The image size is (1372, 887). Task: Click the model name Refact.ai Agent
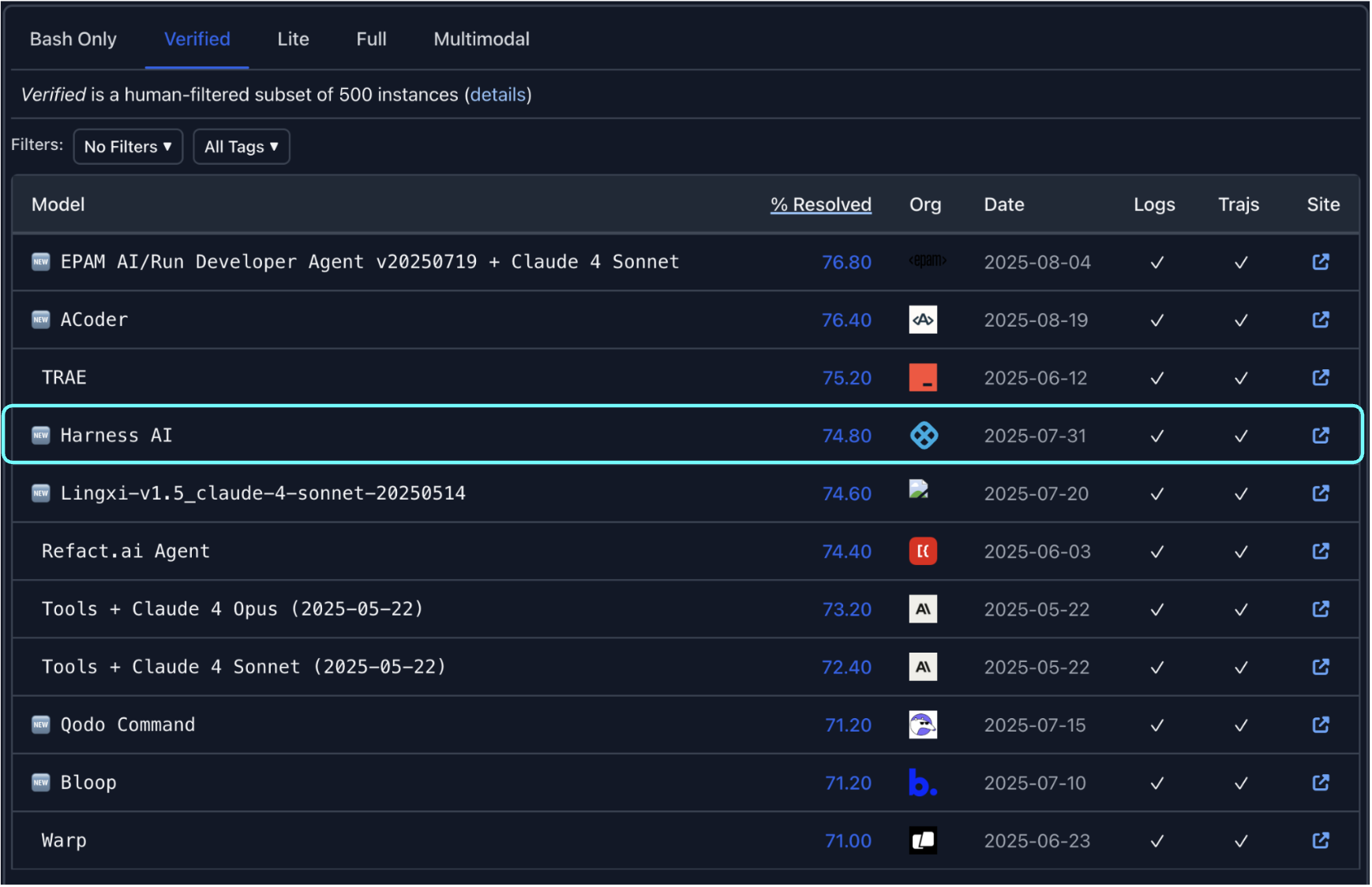pos(126,551)
